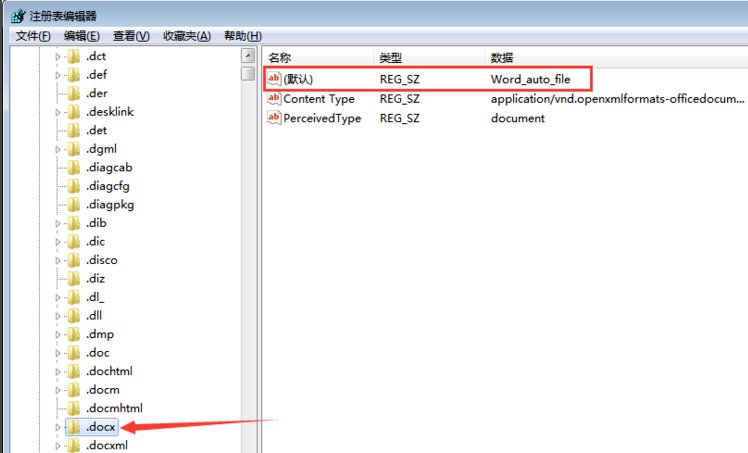The width and height of the screenshot is (748, 453).
Task: Click the tree pane scrollbar thumb
Action: pyautogui.click(x=248, y=74)
